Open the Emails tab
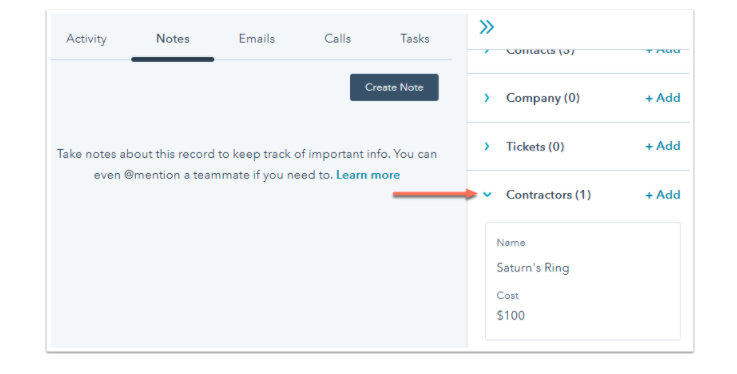Screen dimensions: 737x374 coord(257,39)
